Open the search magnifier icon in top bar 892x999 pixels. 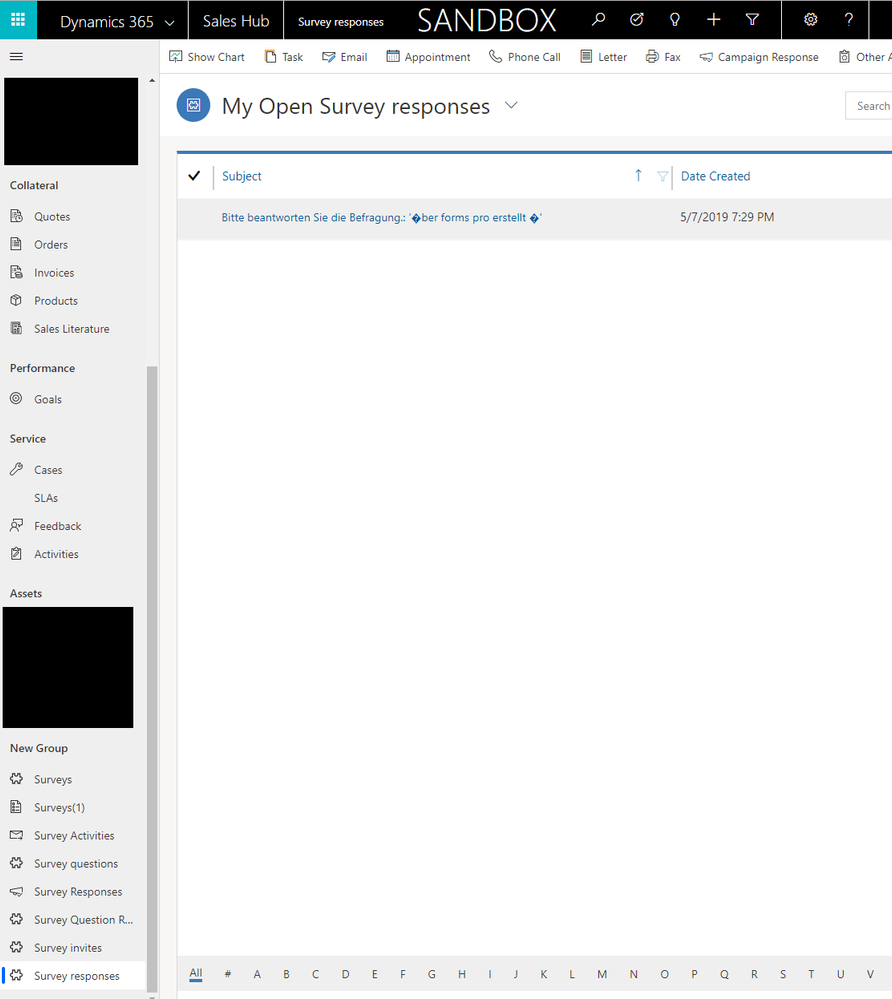point(598,20)
